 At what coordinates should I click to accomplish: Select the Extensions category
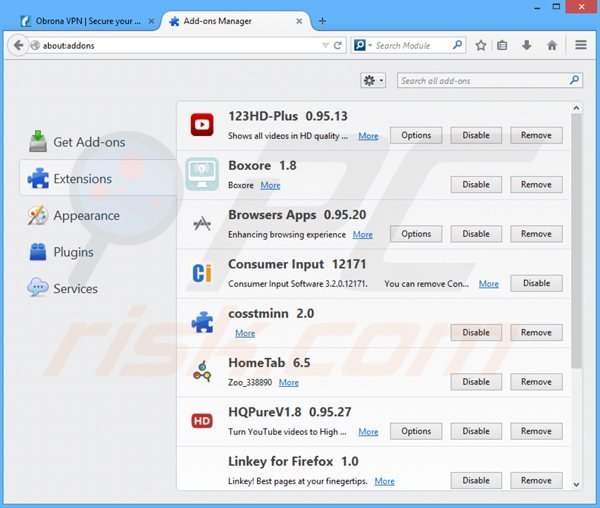pos(98,179)
